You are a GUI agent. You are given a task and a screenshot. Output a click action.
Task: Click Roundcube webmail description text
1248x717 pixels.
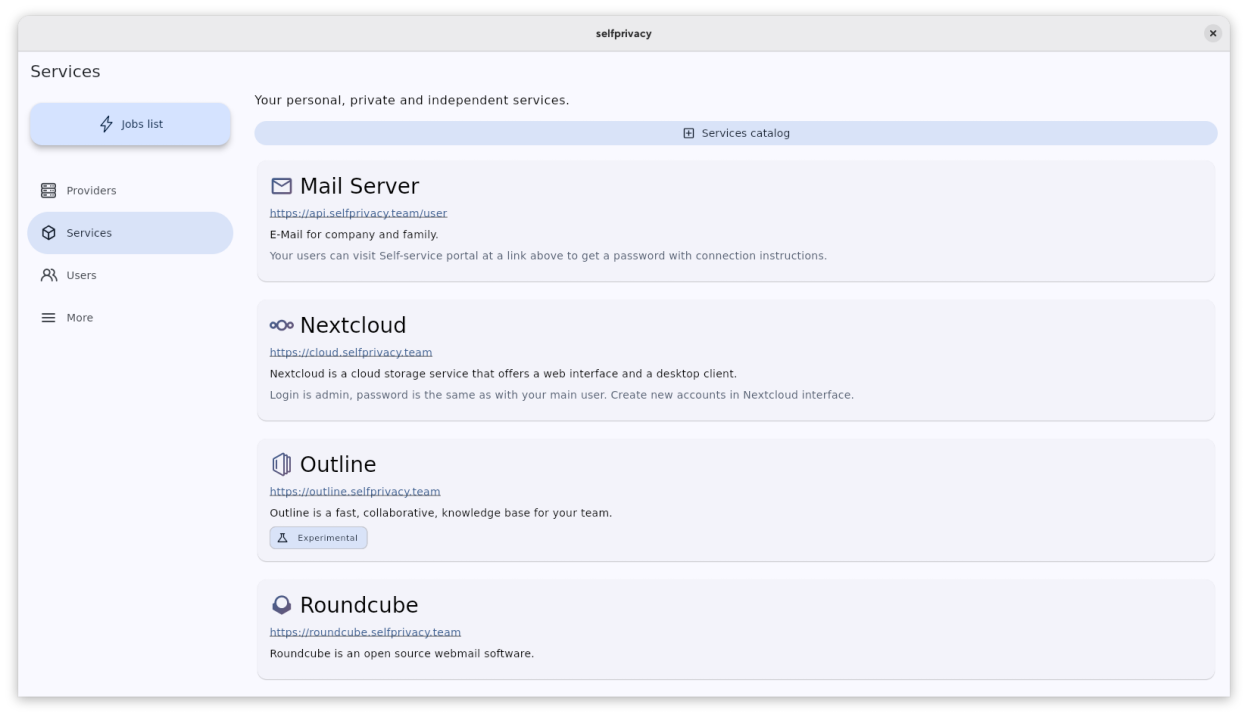coord(402,654)
